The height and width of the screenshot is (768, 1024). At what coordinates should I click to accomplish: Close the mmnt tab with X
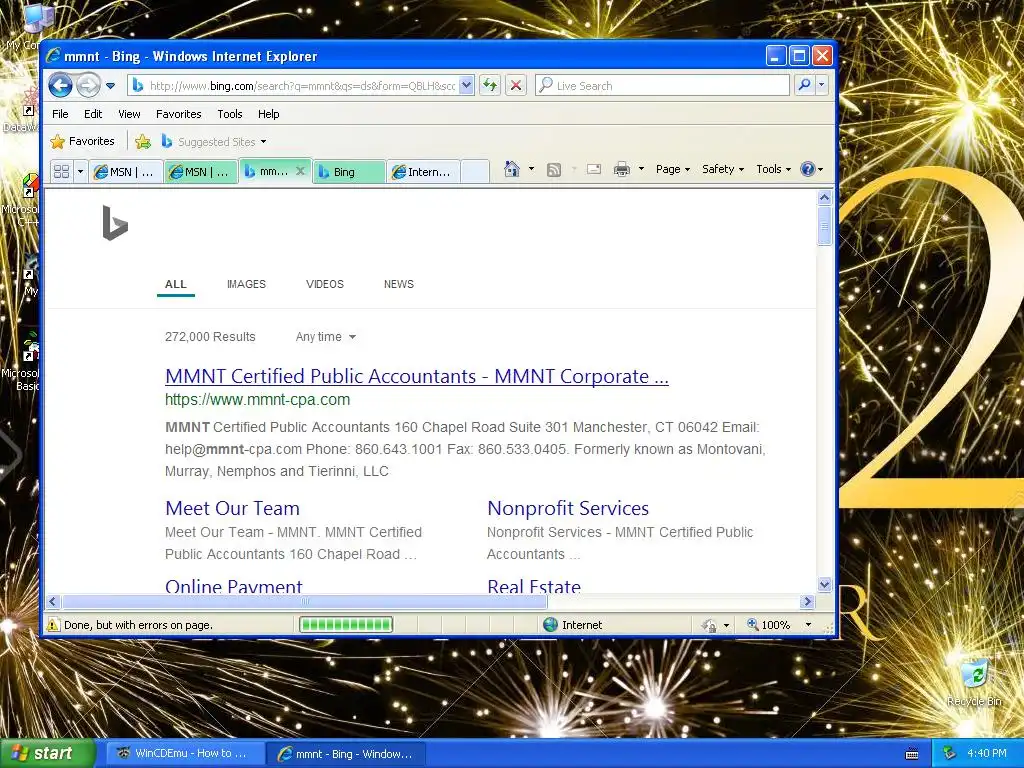pos(300,171)
